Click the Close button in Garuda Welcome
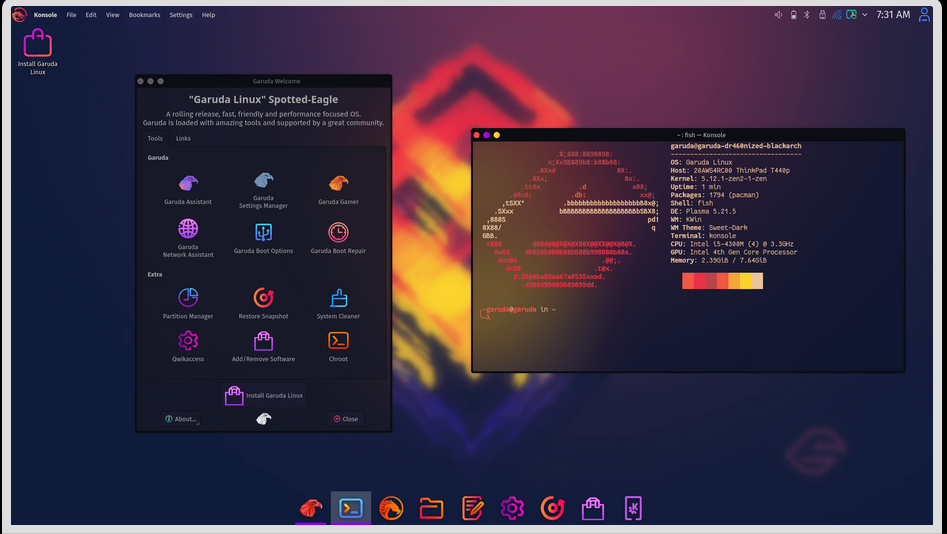This screenshot has width=947, height=534. click(346, 419)
